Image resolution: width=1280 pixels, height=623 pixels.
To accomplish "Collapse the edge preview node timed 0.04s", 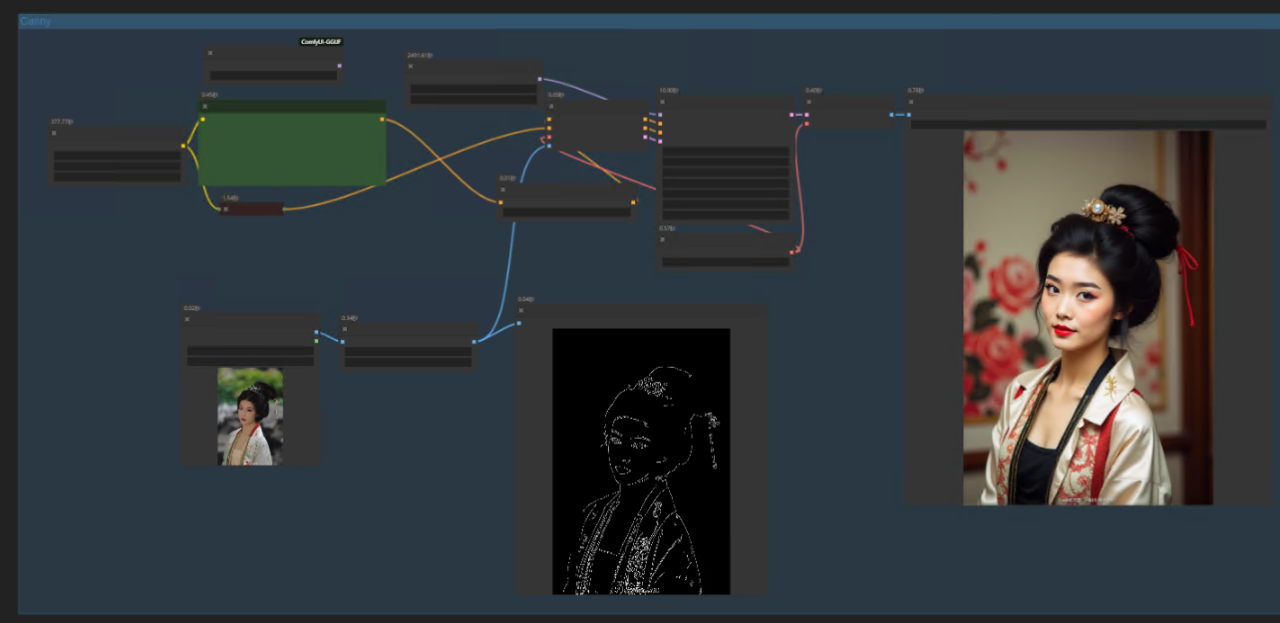I will [521, 310].
